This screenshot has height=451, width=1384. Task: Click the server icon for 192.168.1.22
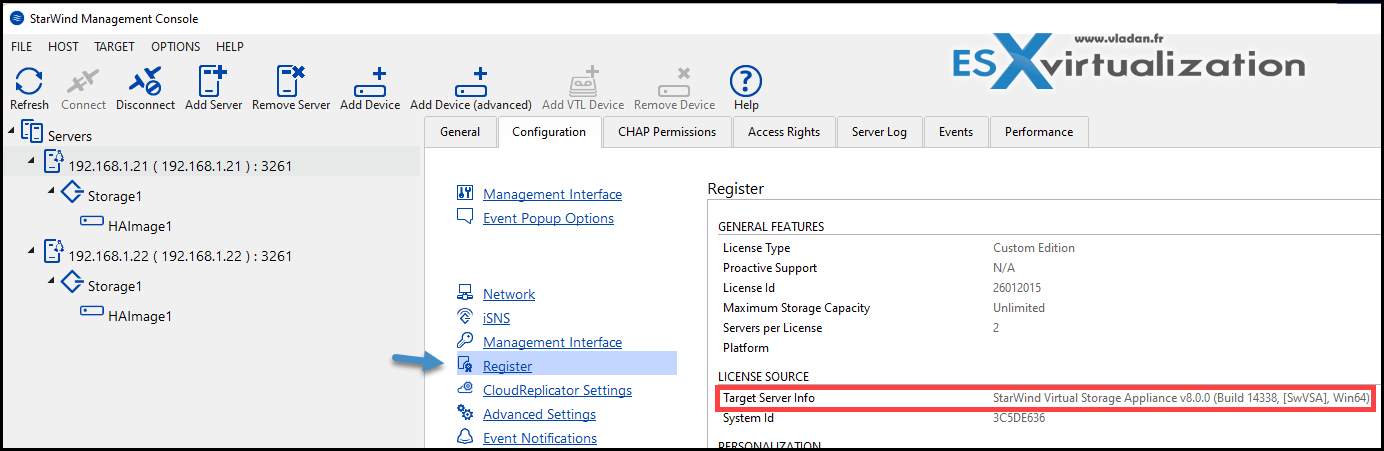click(x=54, y=252)
